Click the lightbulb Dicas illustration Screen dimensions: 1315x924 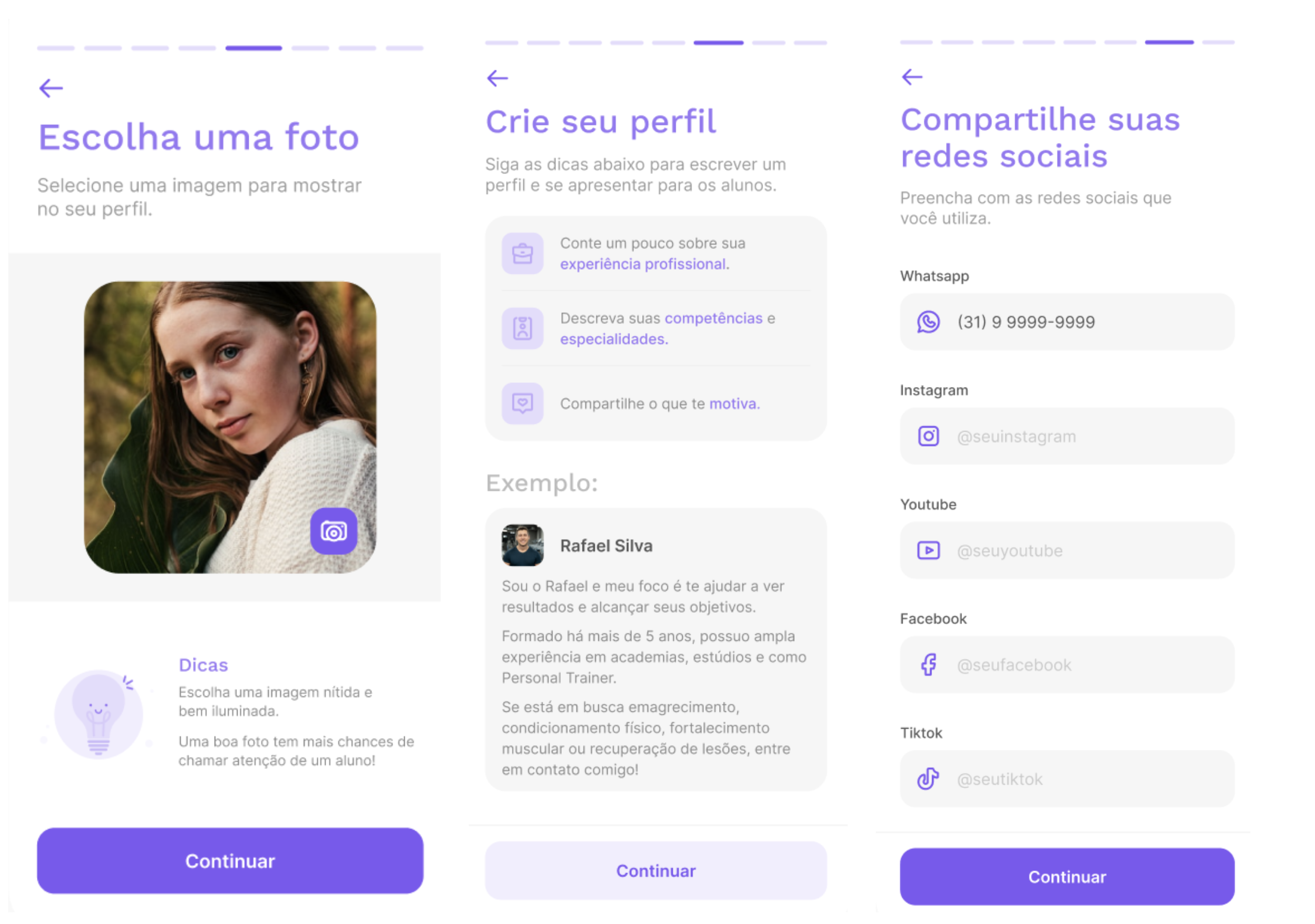[x=99, y=714]
